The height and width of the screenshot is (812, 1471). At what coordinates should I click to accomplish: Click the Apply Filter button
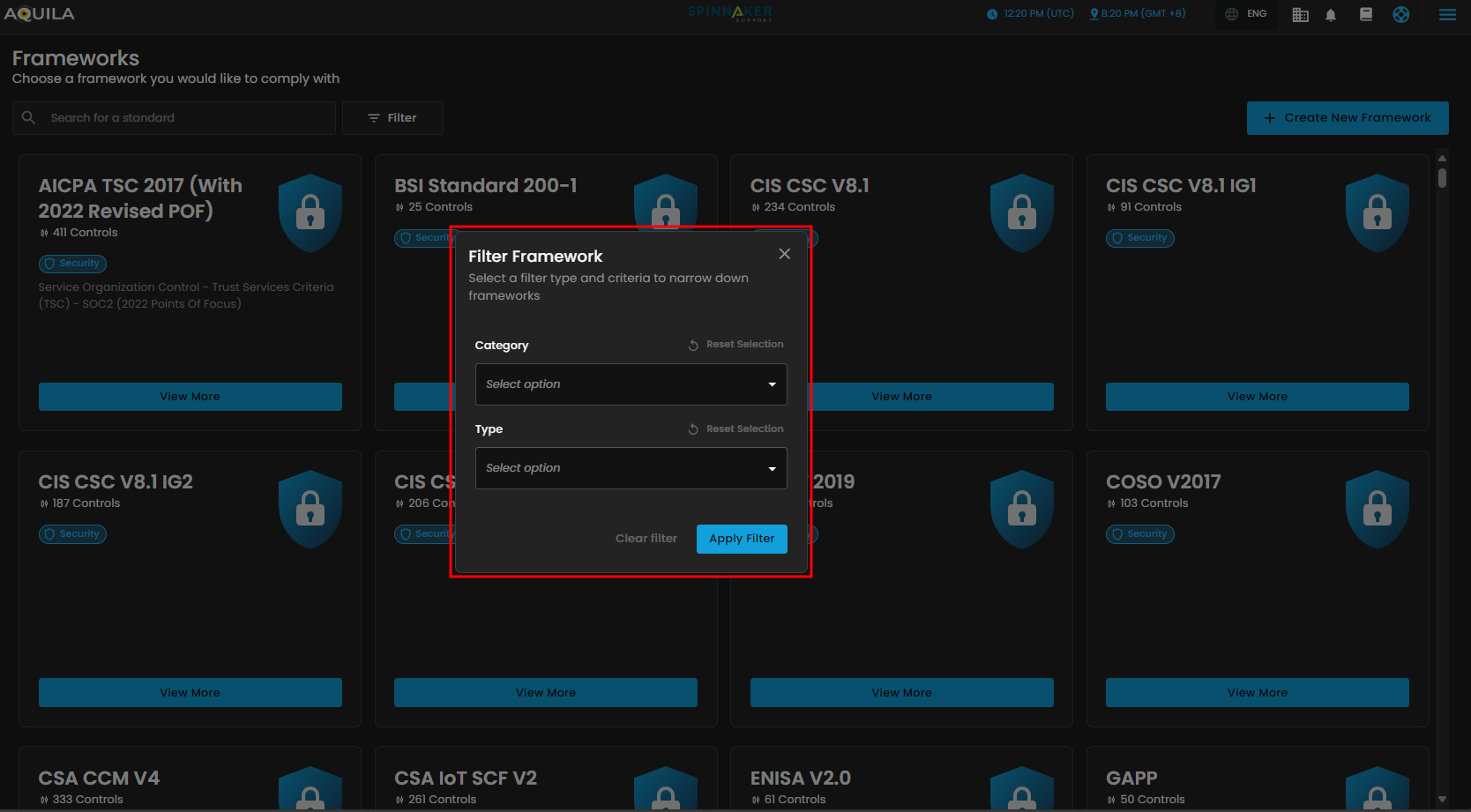[x=742, y=539]
